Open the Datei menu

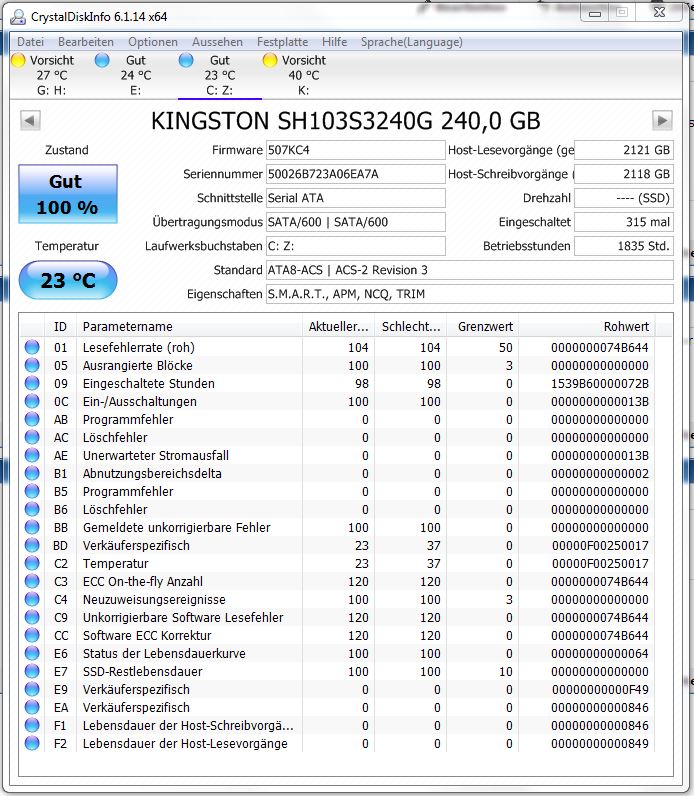[30, 42]
